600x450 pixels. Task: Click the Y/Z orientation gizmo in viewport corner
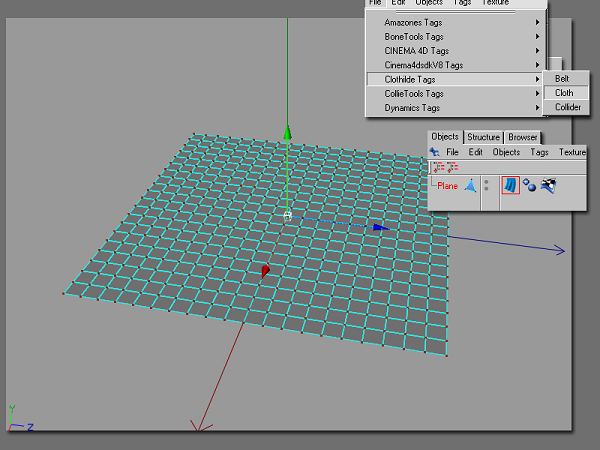click(x=20, y=417)
